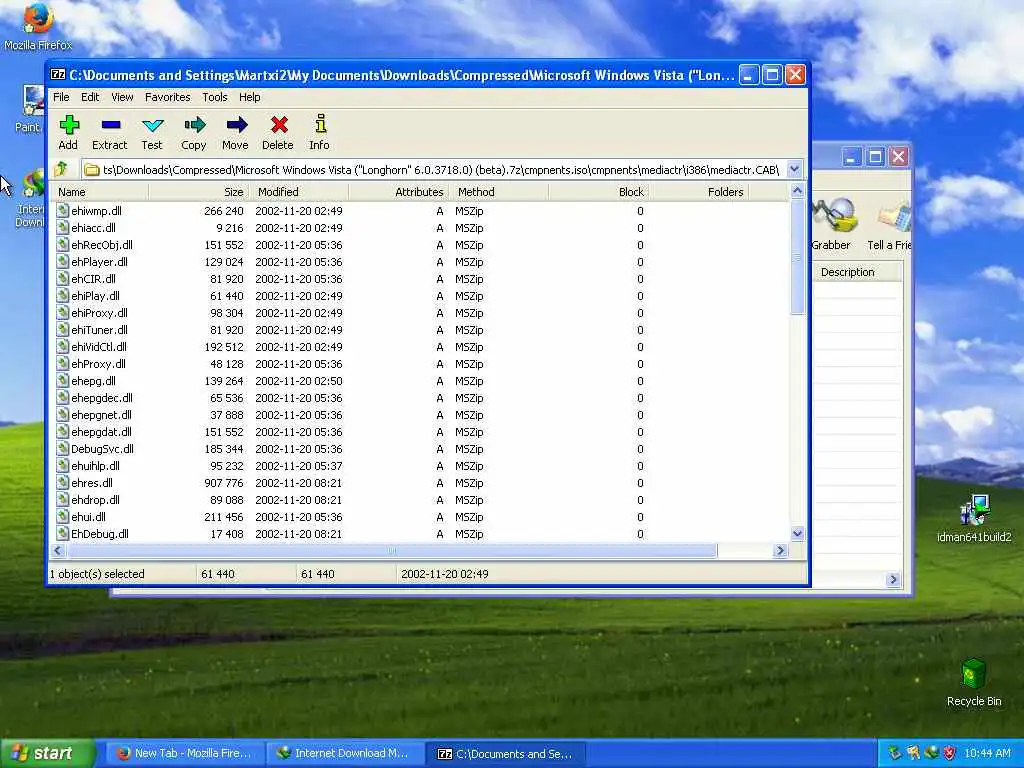Select the EhDebug.dll file icon
The height and width of the screenshot is (768, 1024).
point(62,533)
